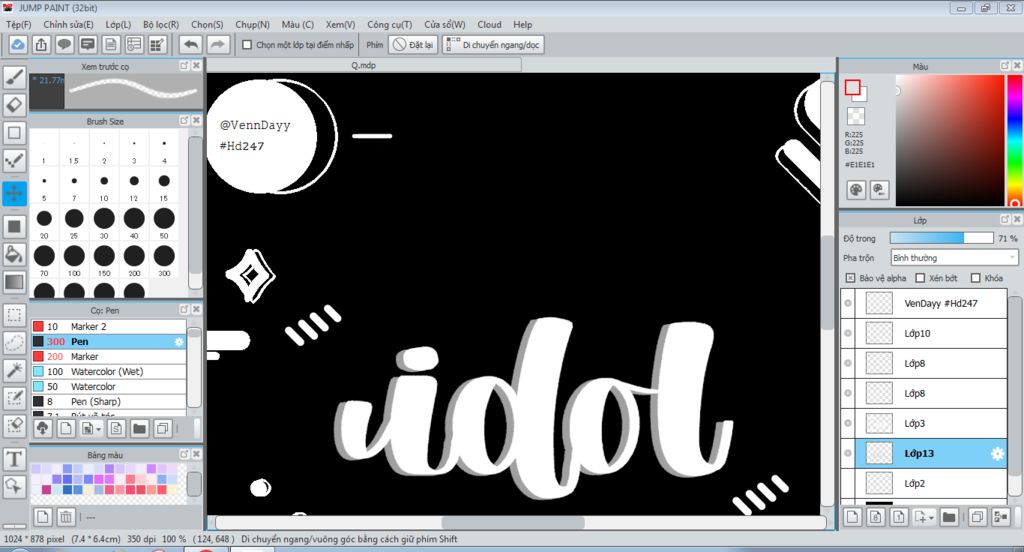The image size is (1024, 552).
Task: Enable 'Khóa' layer lock checkbox
Action: click(976, 278)
